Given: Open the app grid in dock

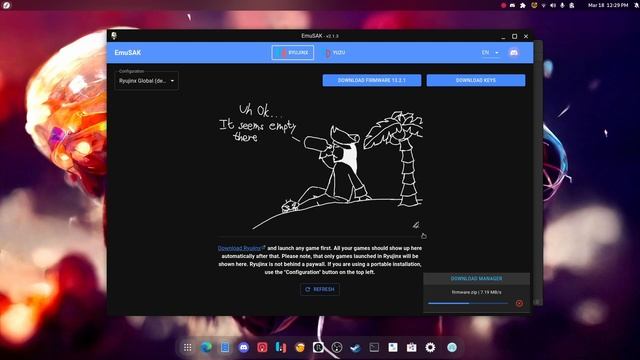Looking at the screenshot, I should pyautogui.click(x=187, y=347).
